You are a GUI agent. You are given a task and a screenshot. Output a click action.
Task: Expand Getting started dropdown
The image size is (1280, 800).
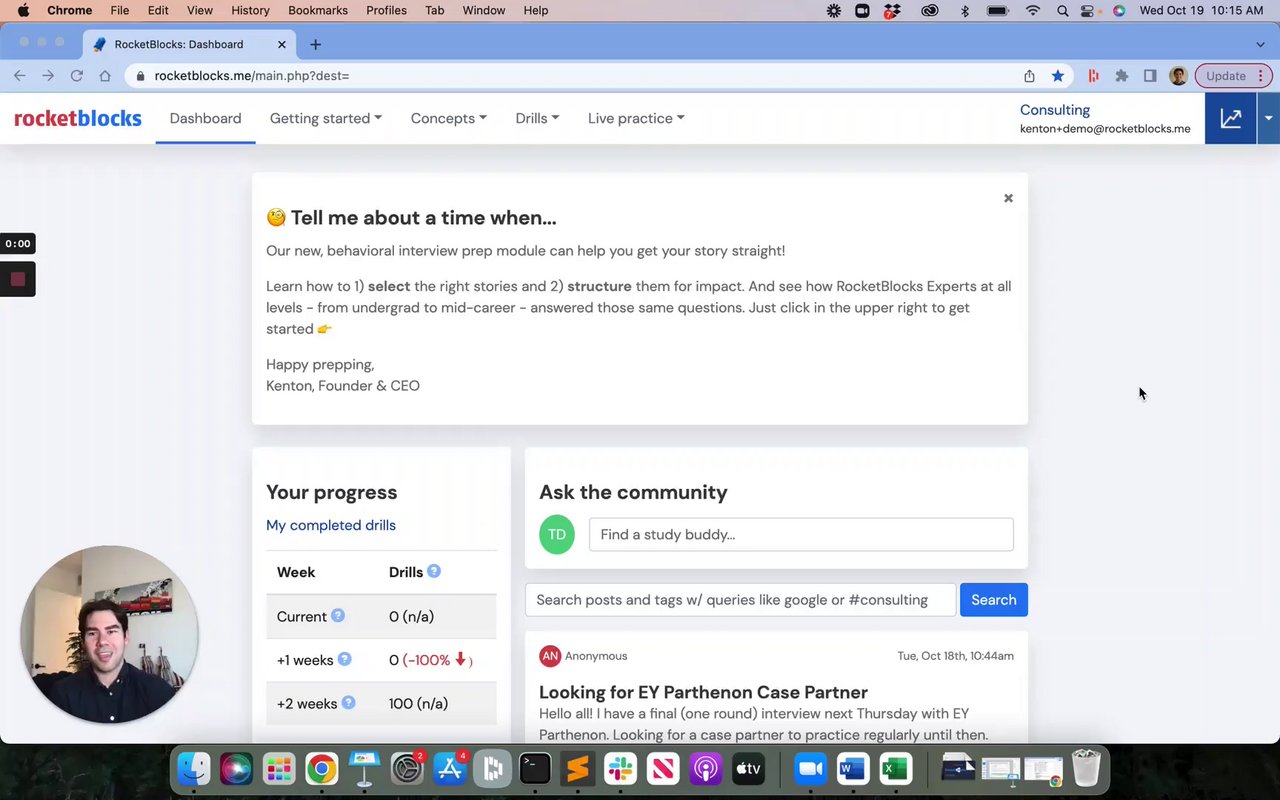(326, 118)
